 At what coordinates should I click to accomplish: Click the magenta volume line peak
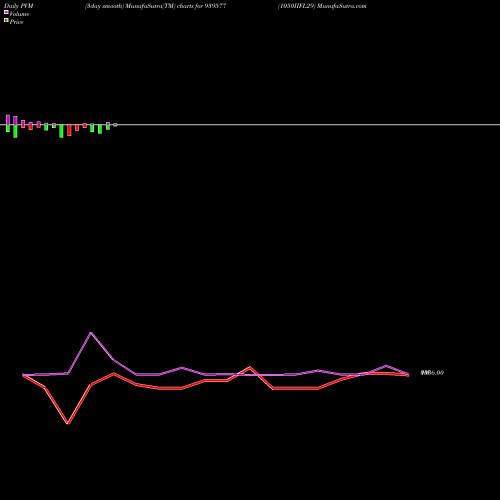[x=91, y=333]
